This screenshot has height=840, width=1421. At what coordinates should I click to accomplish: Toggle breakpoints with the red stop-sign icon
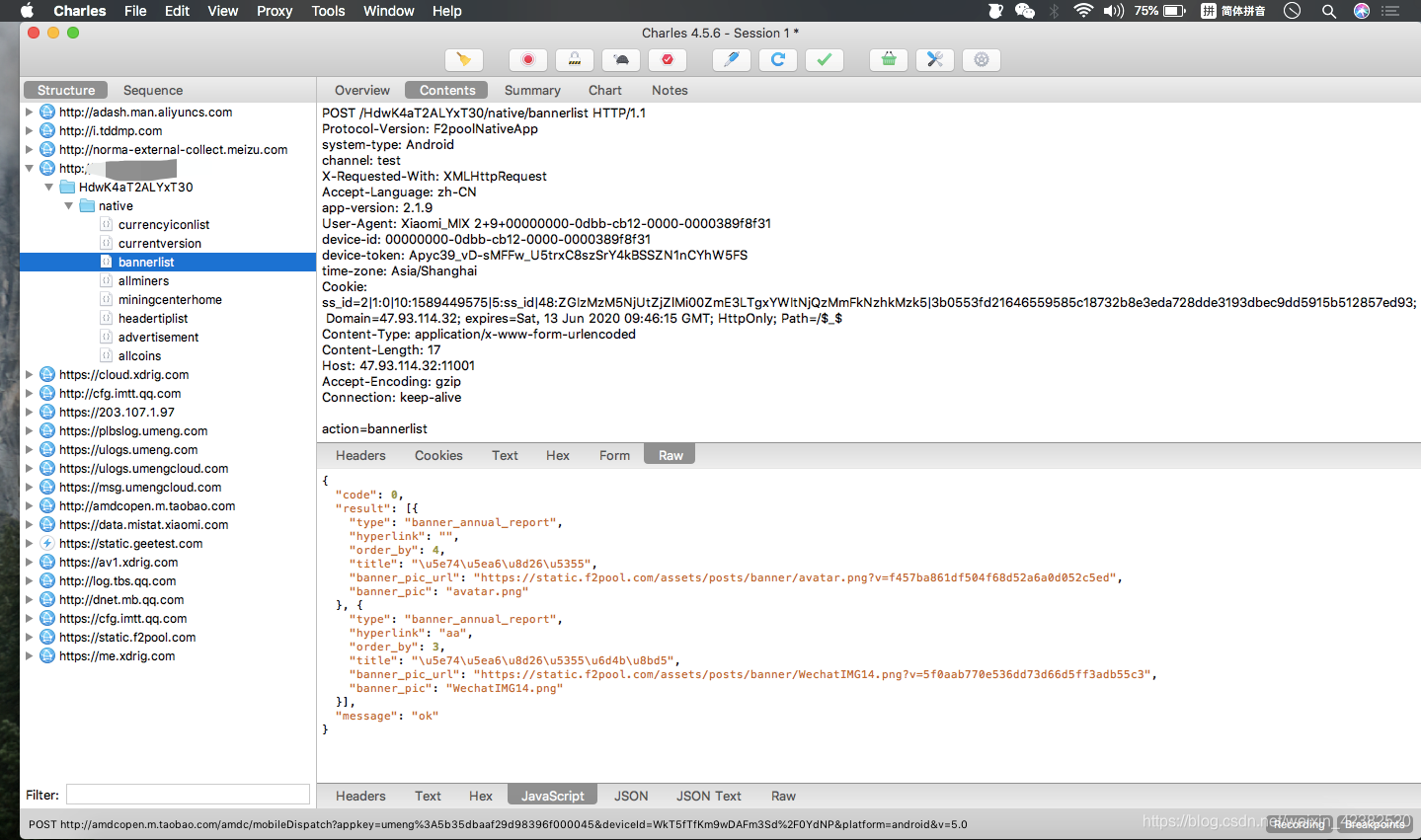[668, 59]
